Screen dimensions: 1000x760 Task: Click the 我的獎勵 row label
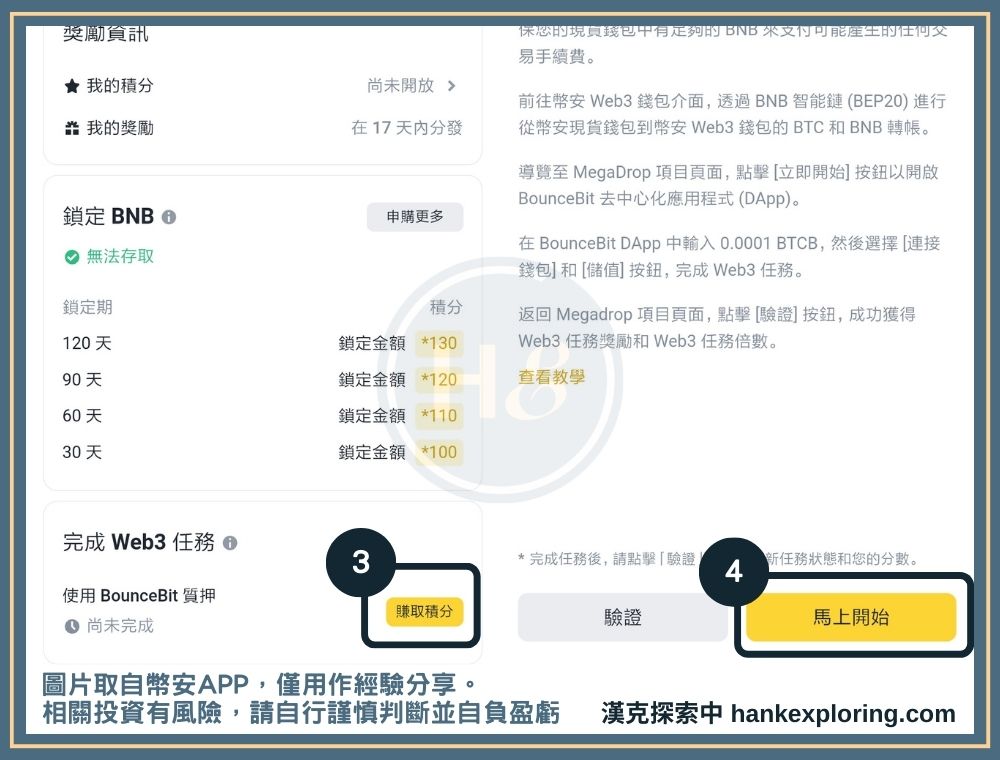pos(120,128)
